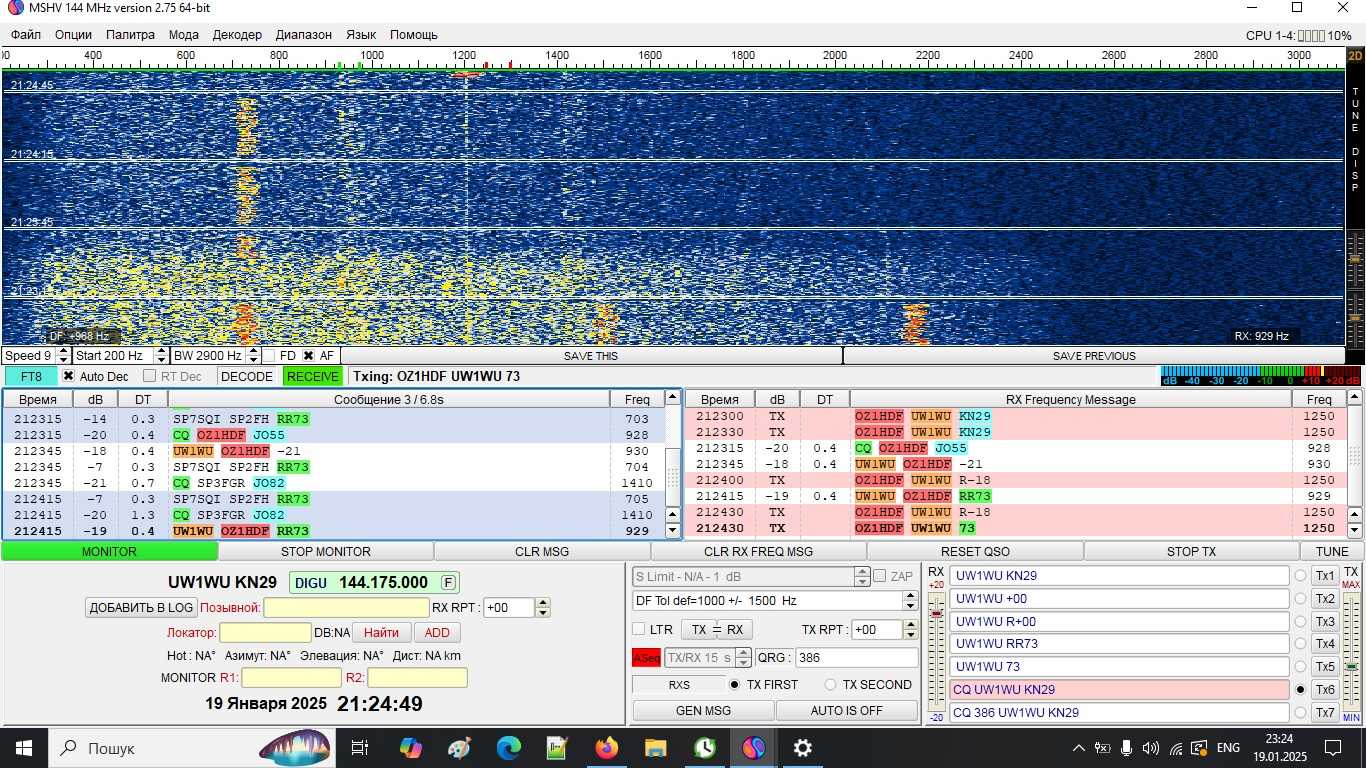Click the RESET QSO button
1366x768 pixels.
[975, 552]
